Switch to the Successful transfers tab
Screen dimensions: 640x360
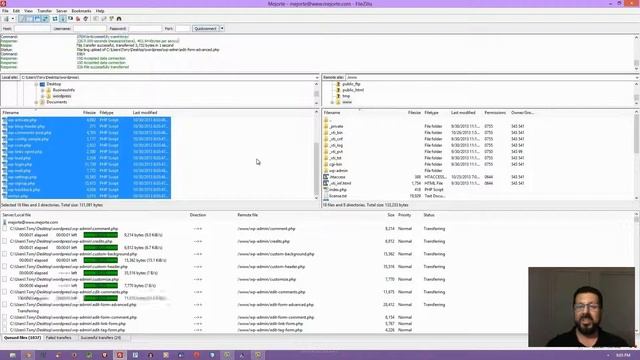[x=100, y=338]
